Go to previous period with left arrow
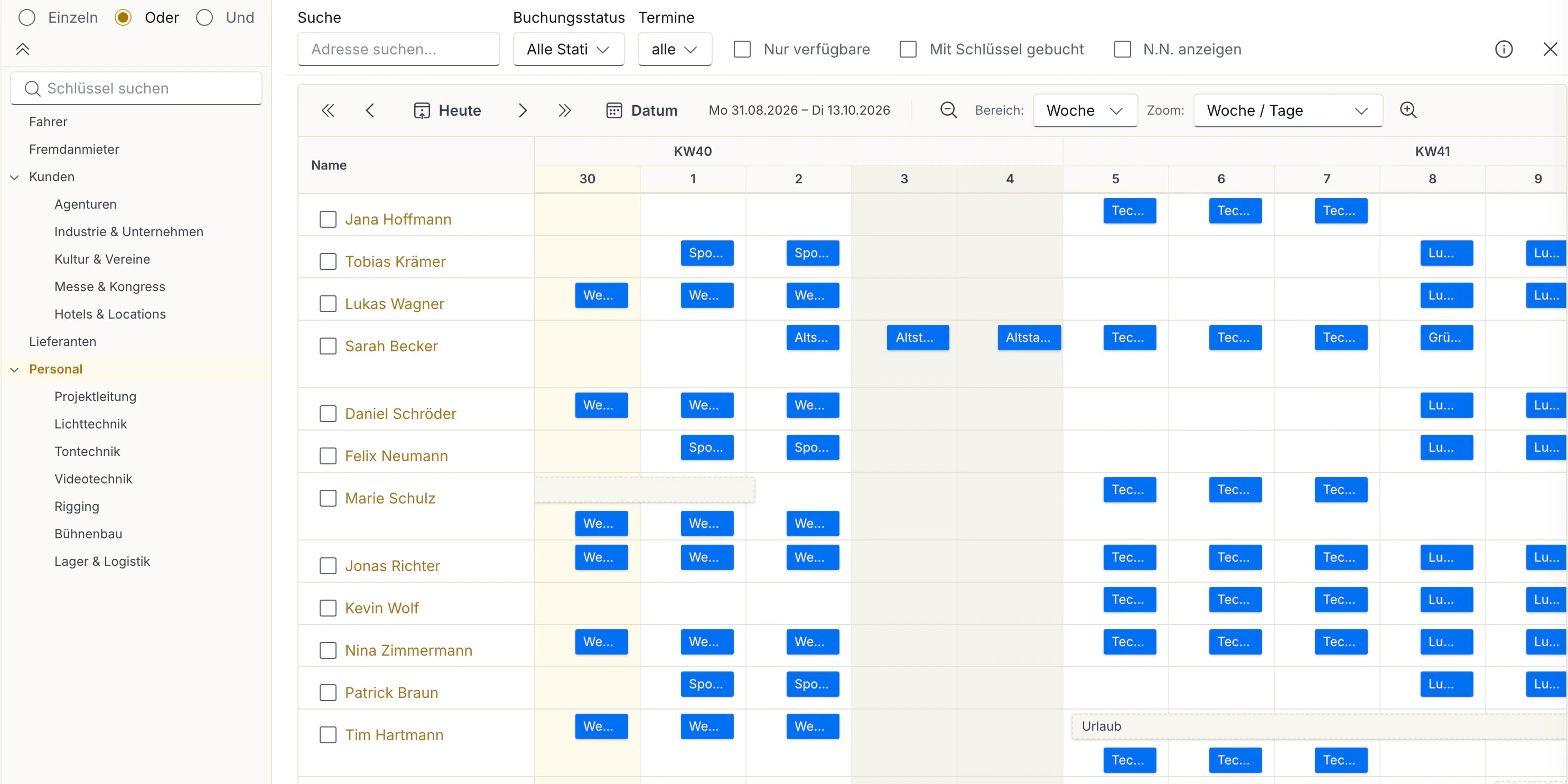The height and width of the screenshot is (784, 1568). [x=370, y=110]
